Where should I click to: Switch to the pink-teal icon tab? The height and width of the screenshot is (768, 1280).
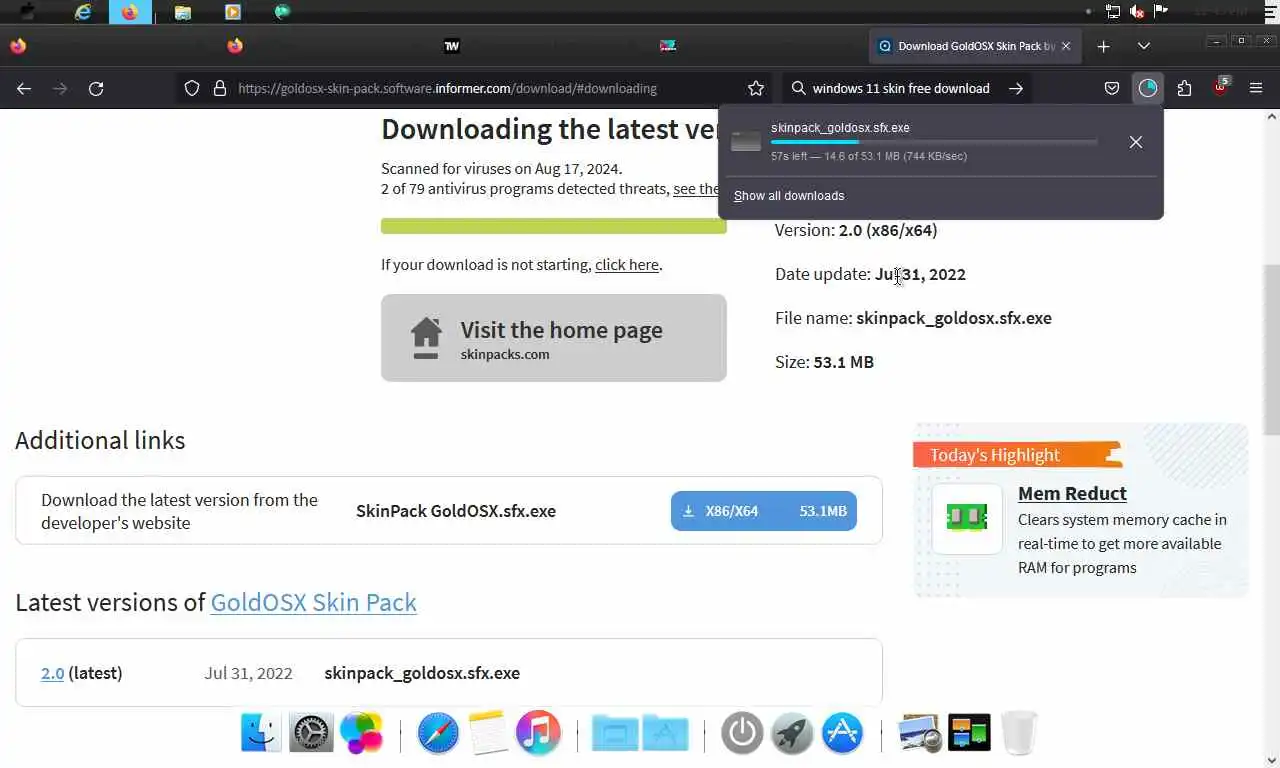(x=668, y=46)
